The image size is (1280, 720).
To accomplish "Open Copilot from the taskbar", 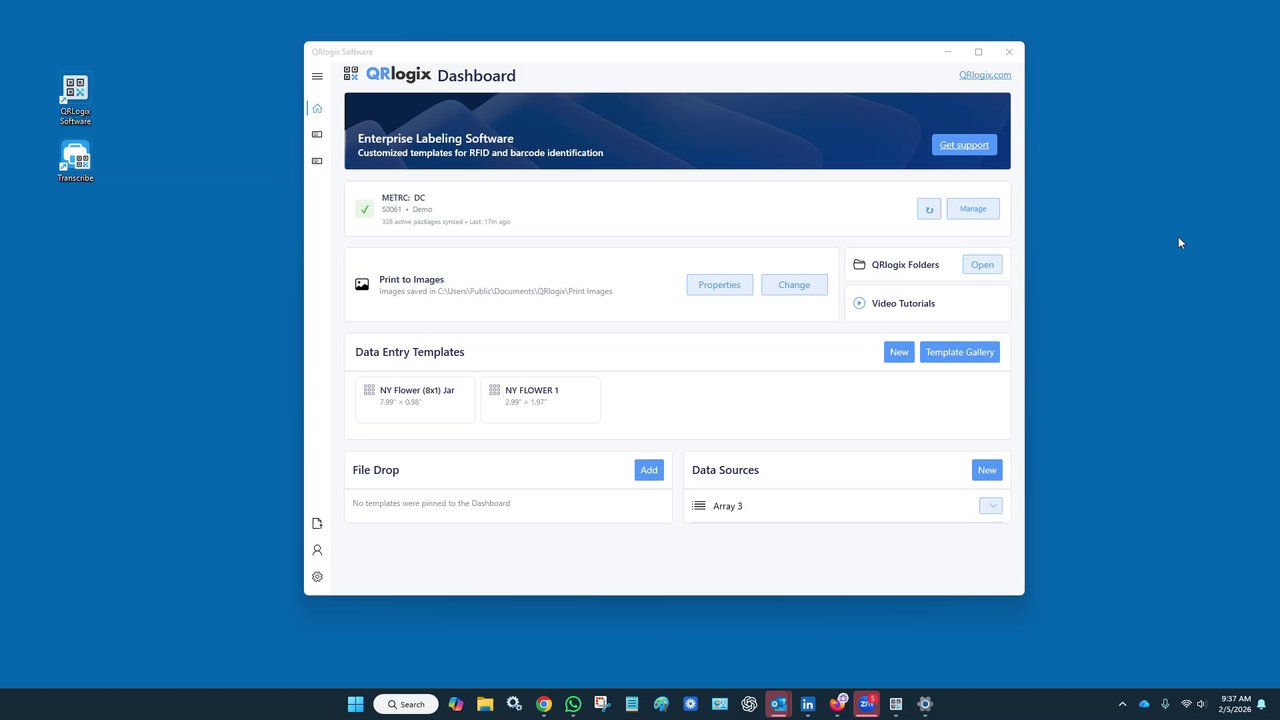I will (x=456, y=704).
